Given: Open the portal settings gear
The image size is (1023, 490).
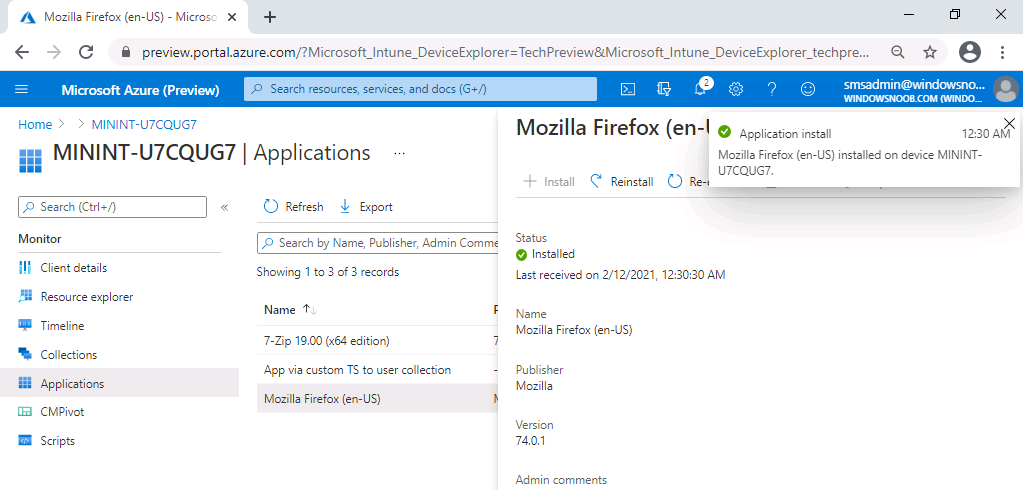Looking at the screenshot, I should [x=736, y=89].
